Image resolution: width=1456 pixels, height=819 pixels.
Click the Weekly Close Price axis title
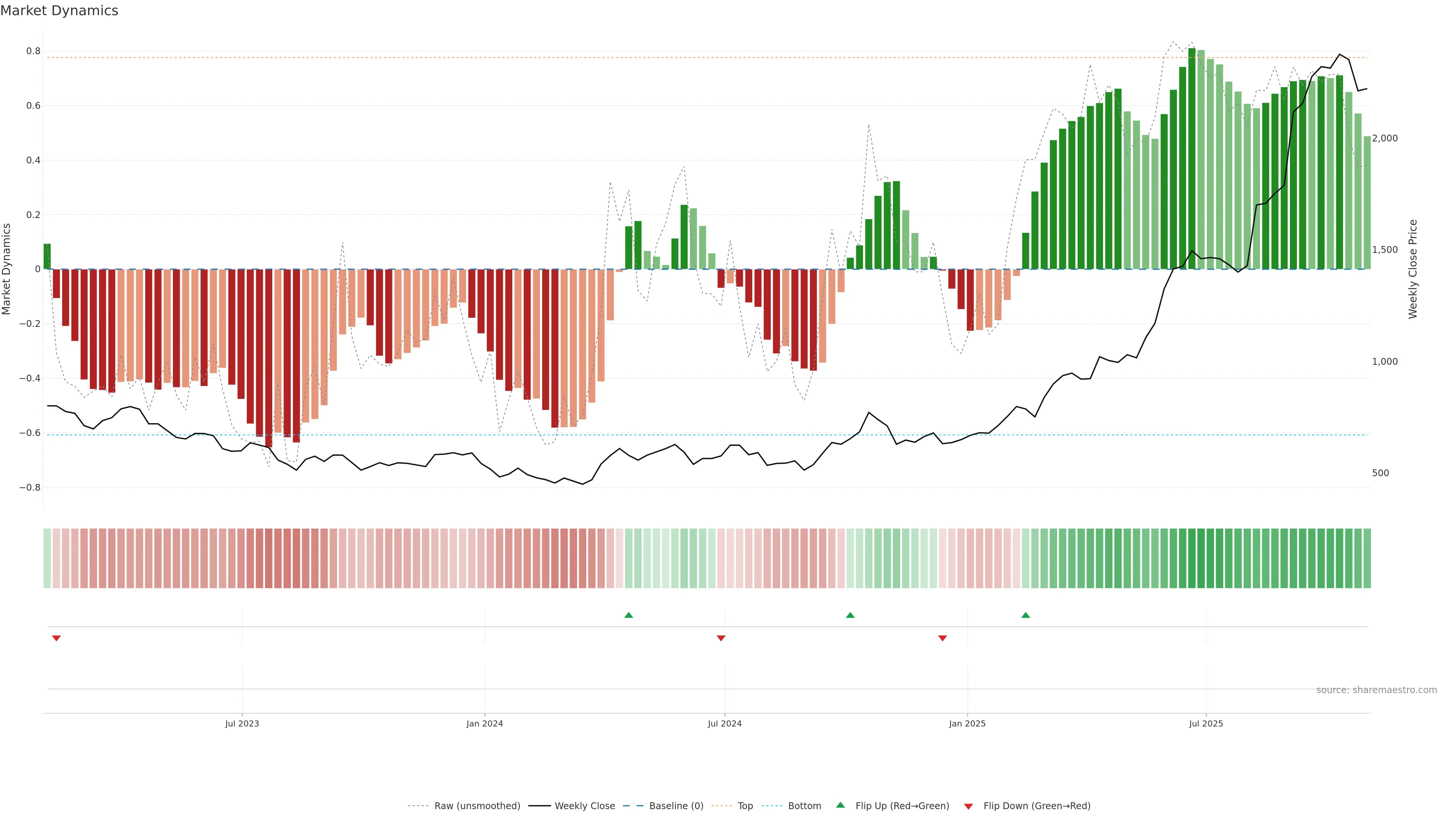[x=1412, y=269]
